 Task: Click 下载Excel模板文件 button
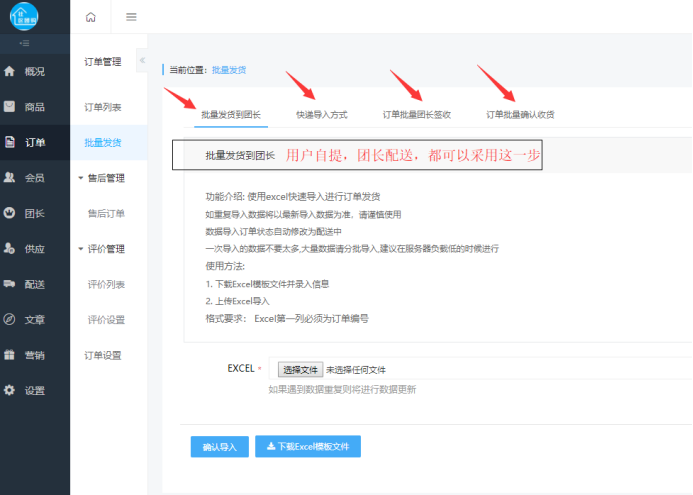308,447
